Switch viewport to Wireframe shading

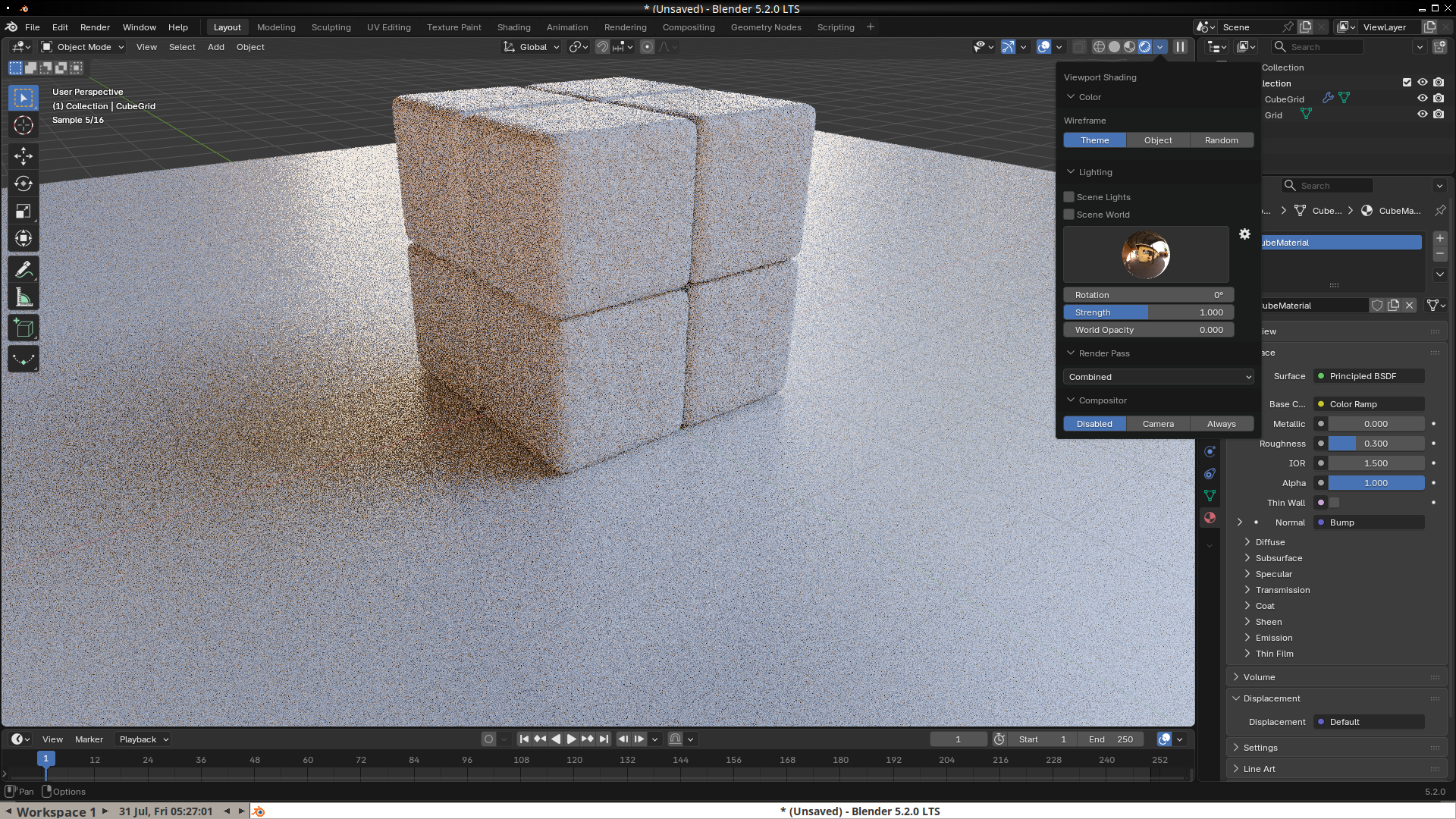(1099, 47)
